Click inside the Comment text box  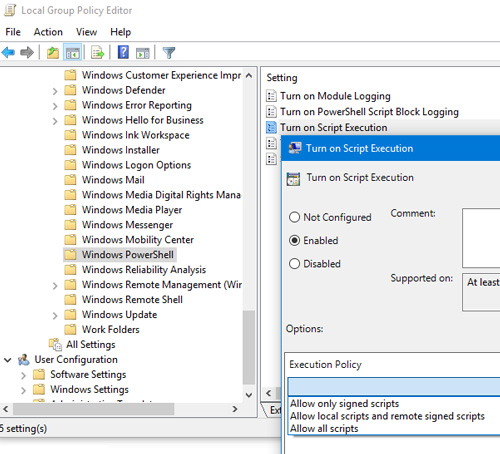(481, 238)
